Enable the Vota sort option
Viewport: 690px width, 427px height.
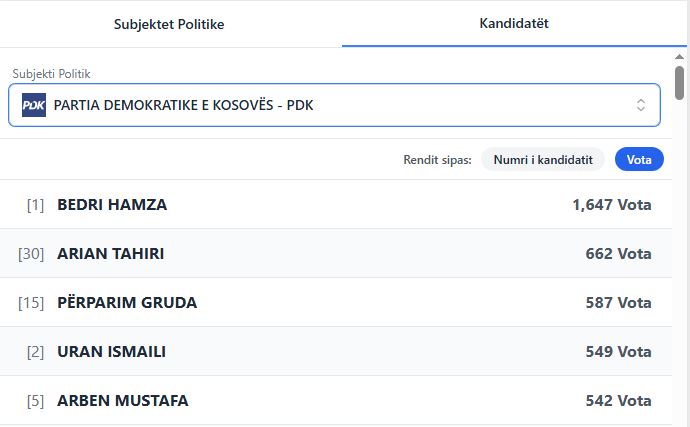click(639, 159)
